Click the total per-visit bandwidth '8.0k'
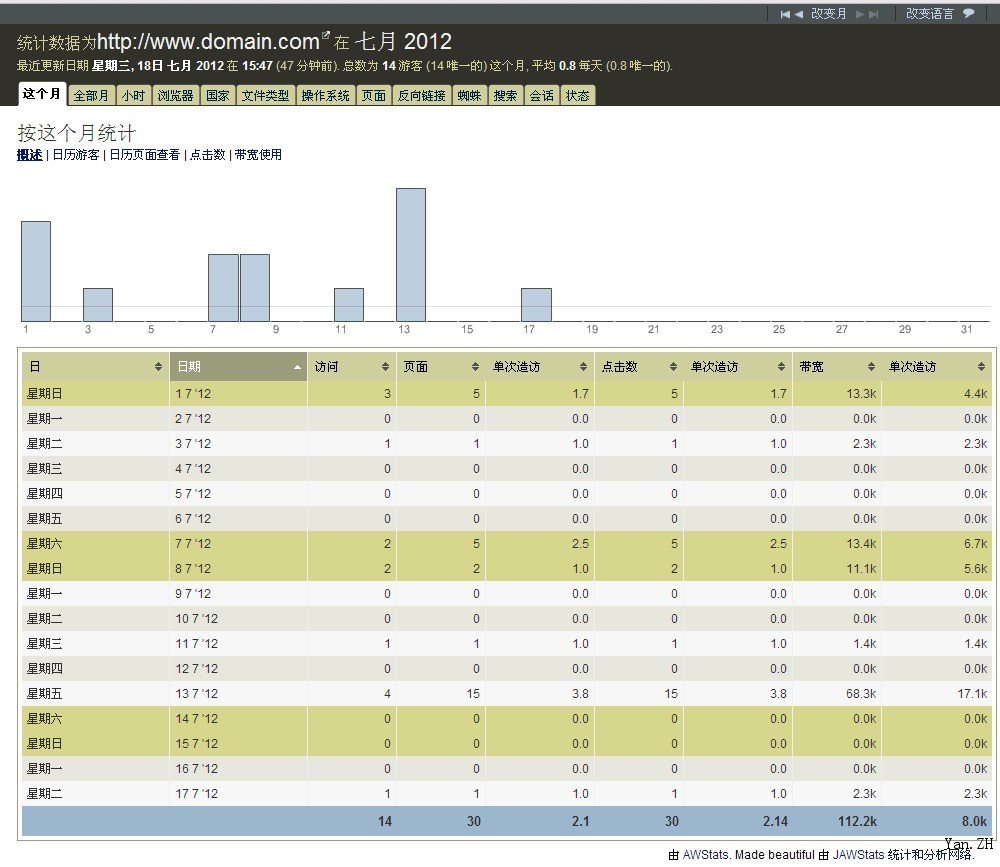The image size is (1000, 867). tap(974, 821)
